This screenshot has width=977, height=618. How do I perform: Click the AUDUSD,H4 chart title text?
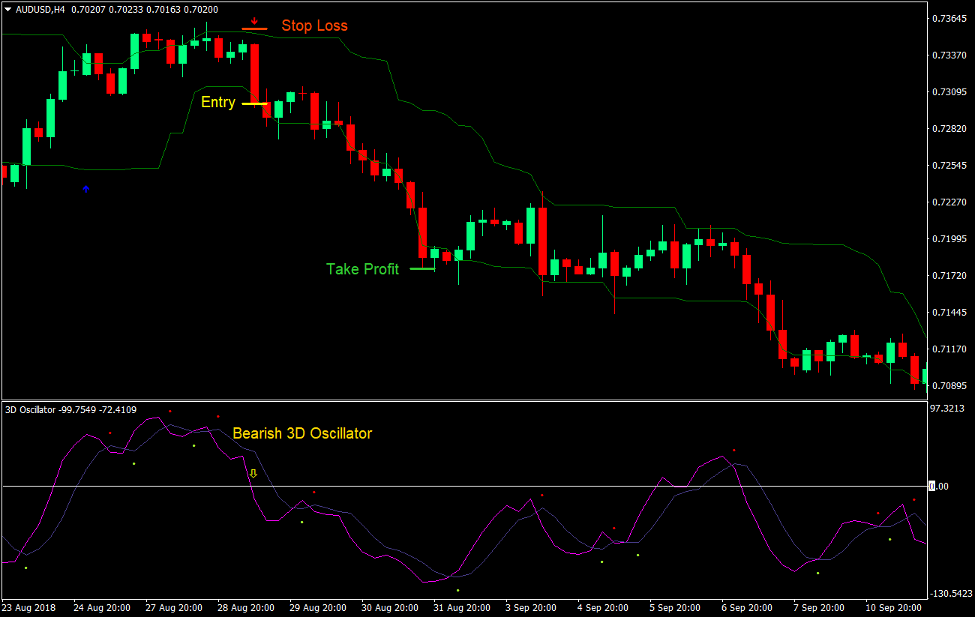click(40, 10)
